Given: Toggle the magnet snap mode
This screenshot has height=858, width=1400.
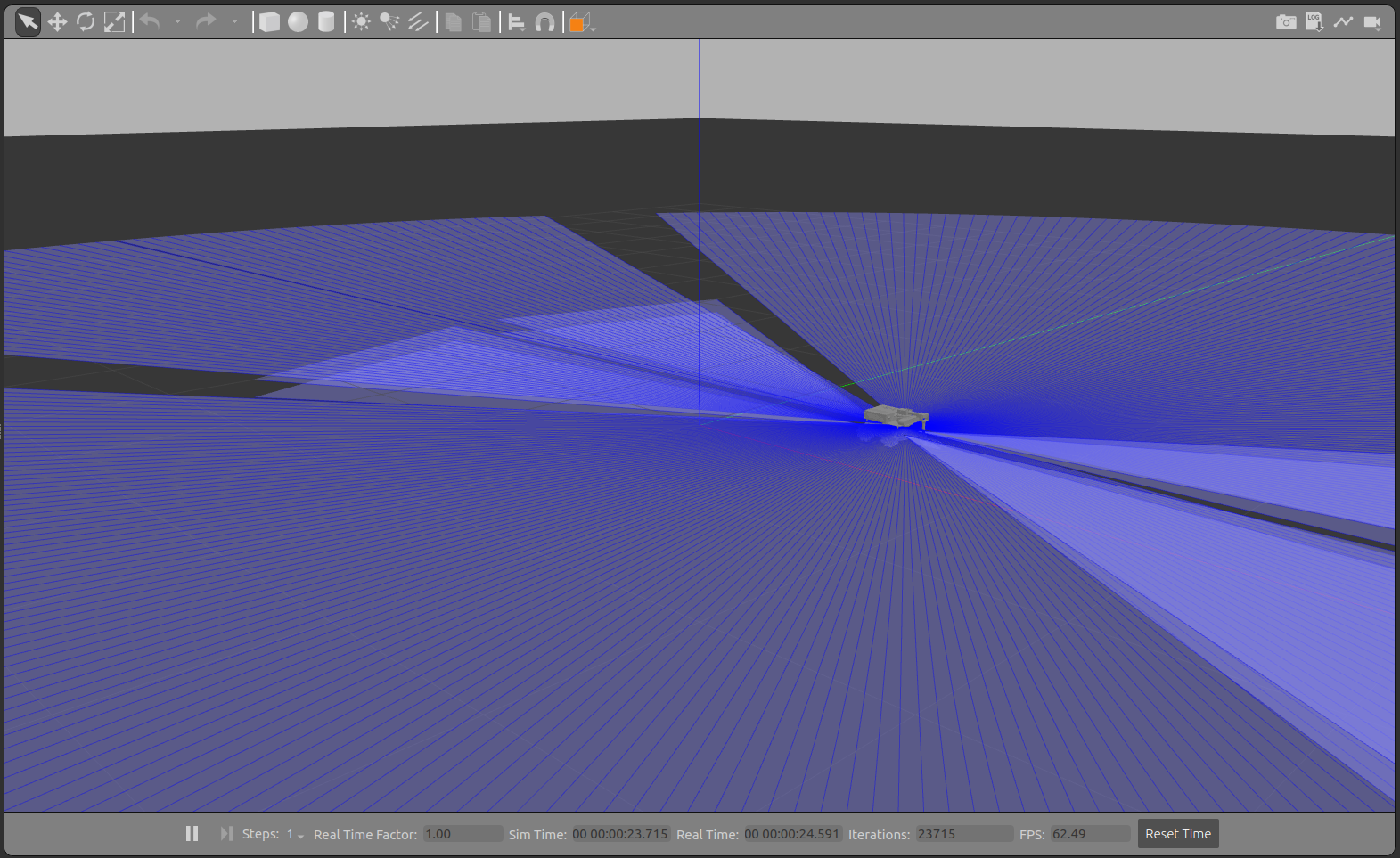Looking at the screenshot, I should (x=544, y=22).
